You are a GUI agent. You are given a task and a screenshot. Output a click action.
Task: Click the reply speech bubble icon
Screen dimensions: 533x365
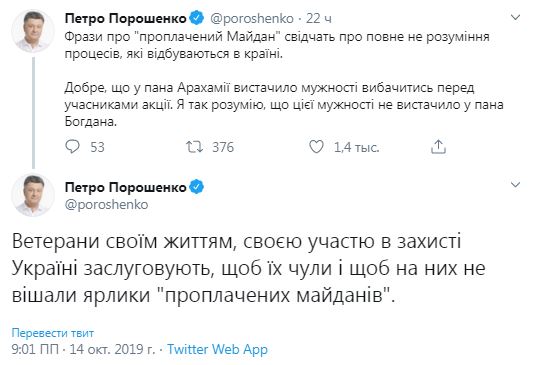72,147
